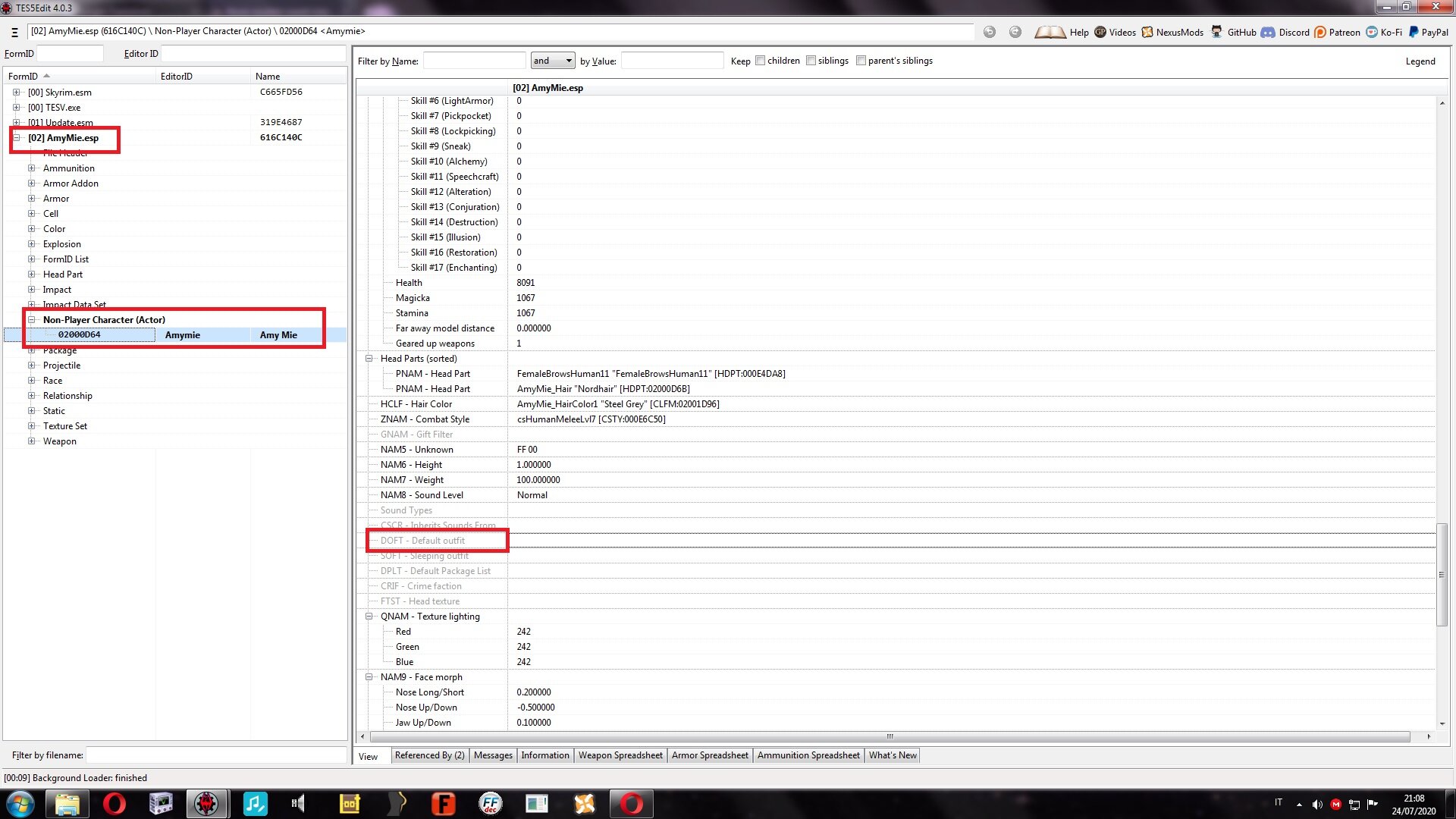This screenshot has width=1456, height=819.
Task: Expand the Head Part group
Action: pyautogui.click(x=31, y=275)
